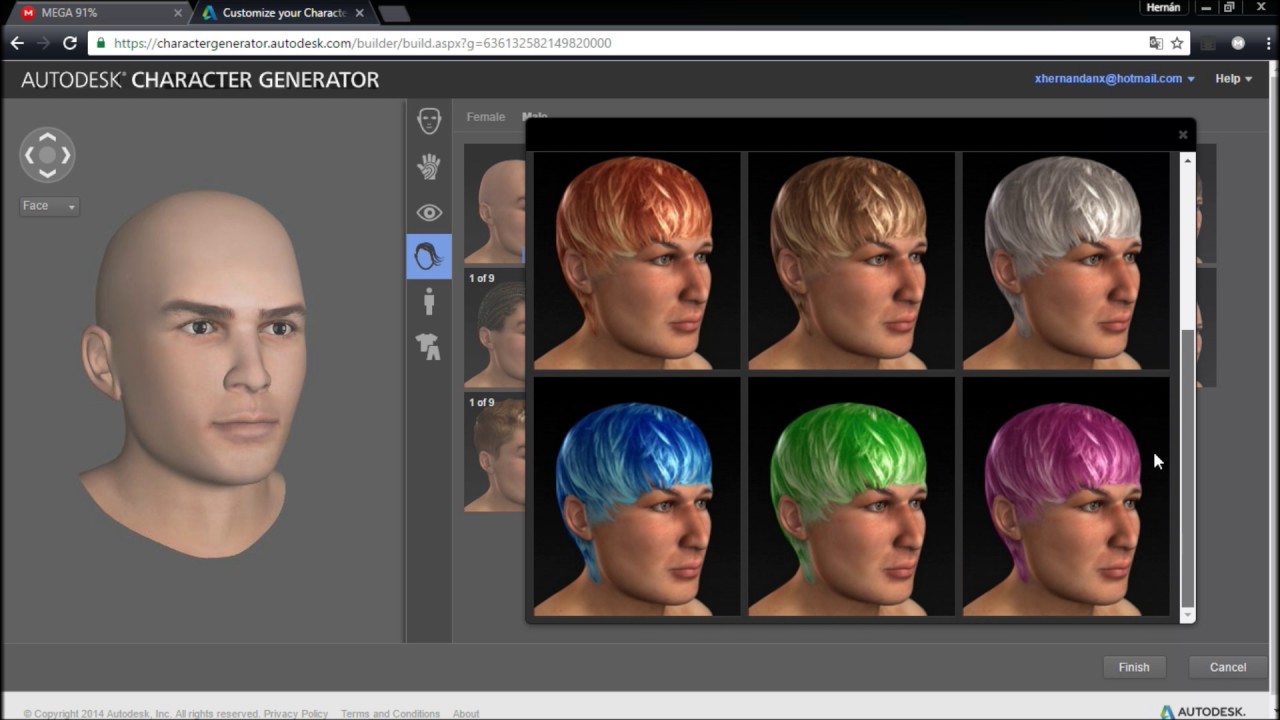
Task: Click the Autodesk Character Generator logo
Action: (200, 80)
